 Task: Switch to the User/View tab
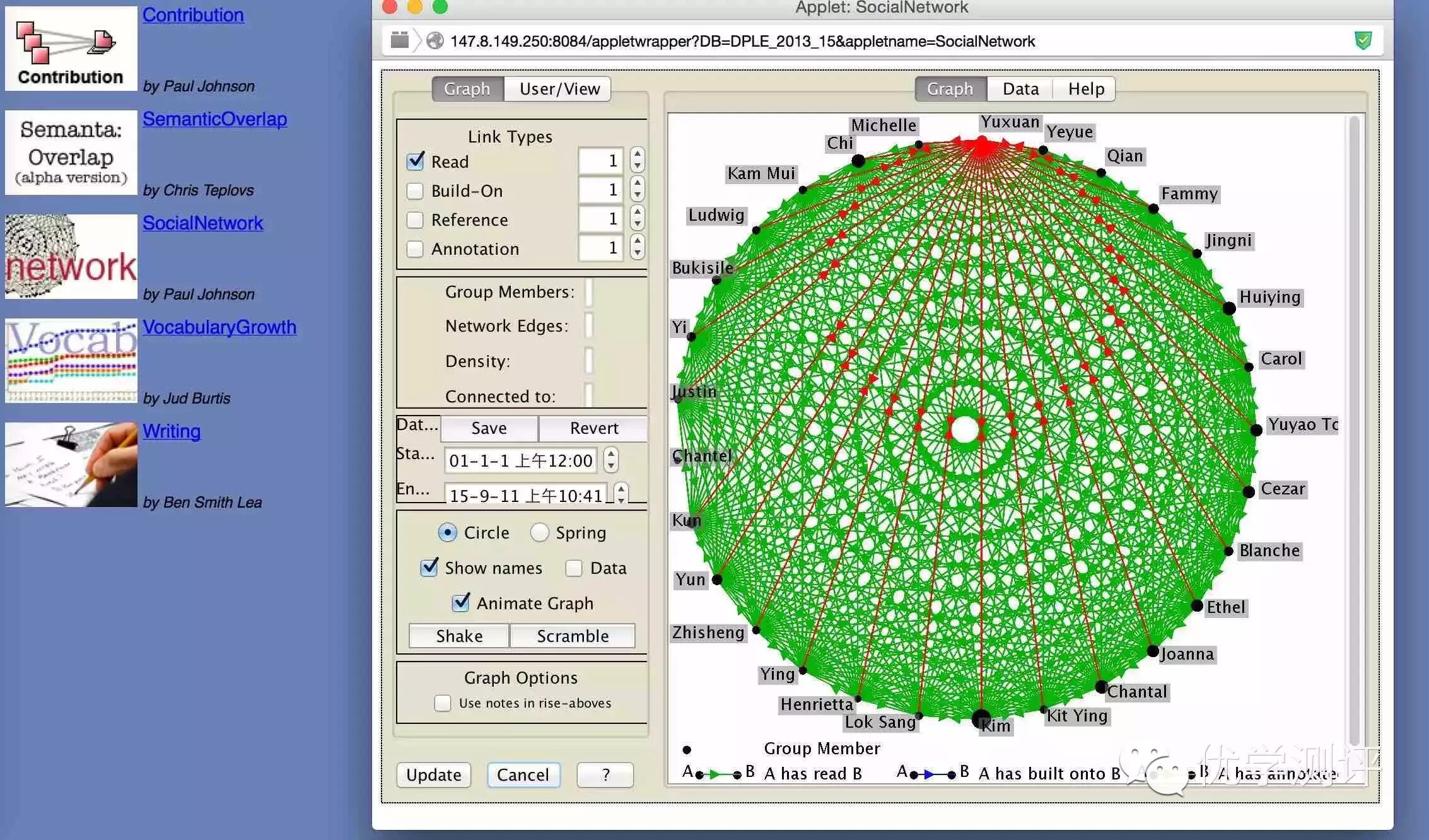[x=559, y=89]
